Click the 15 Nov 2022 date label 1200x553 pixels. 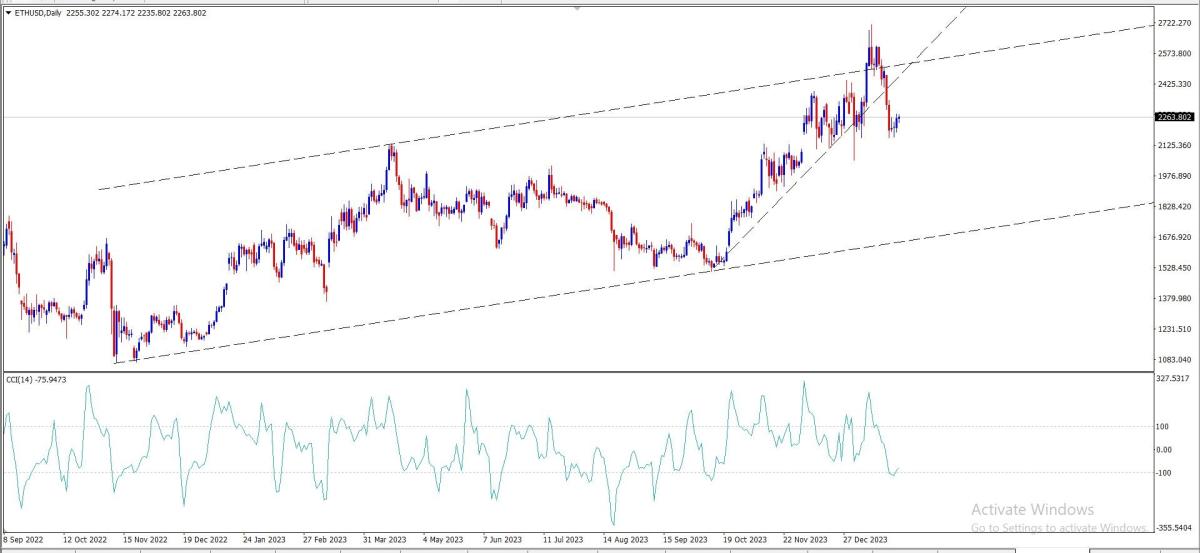[146, 540]
